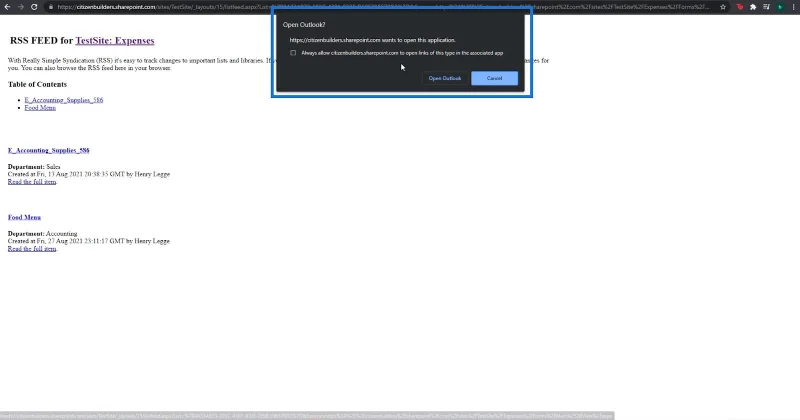
Task: Click the green profile avatar icon
Action: tap(780, 7)
